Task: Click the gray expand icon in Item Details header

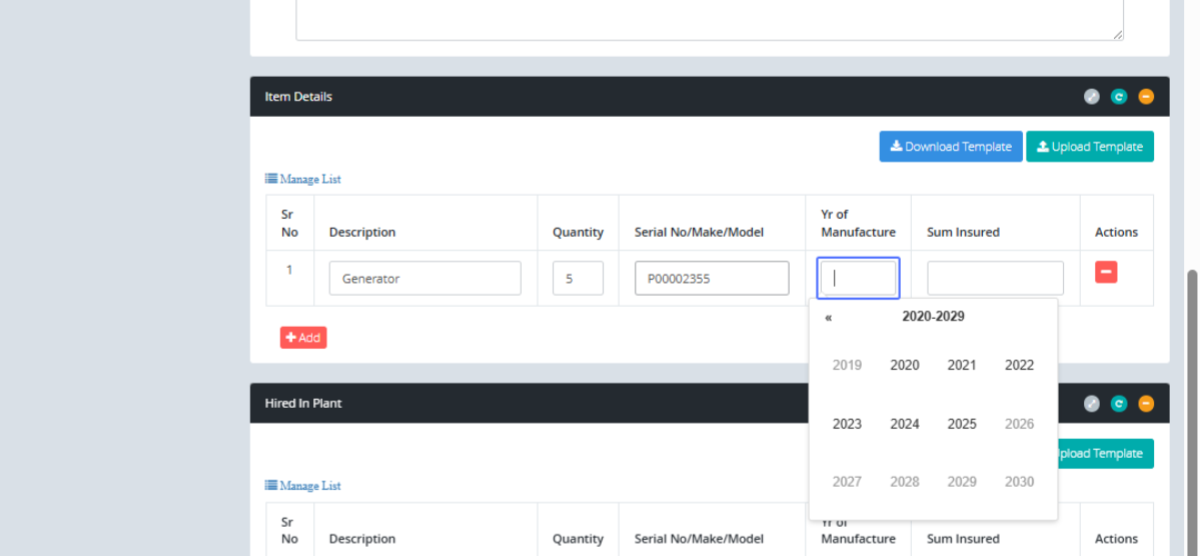Action: [x=1092, y=97]
